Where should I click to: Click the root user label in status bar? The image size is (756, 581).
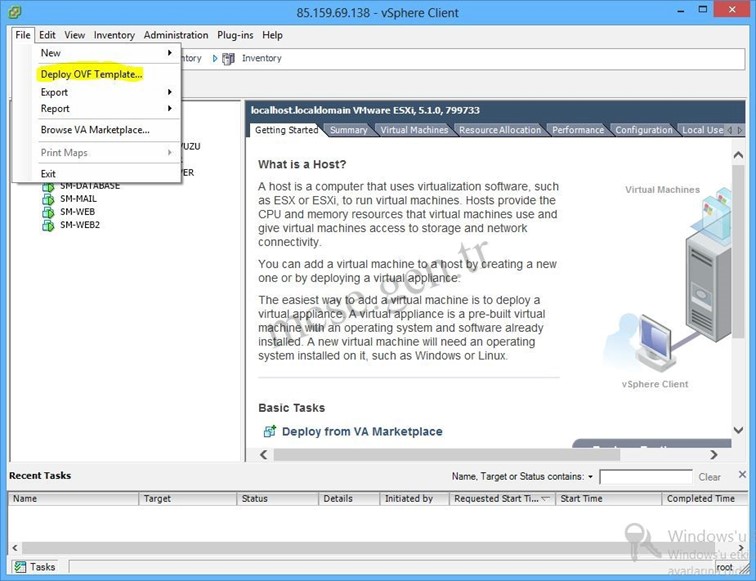tap(724, 567)
